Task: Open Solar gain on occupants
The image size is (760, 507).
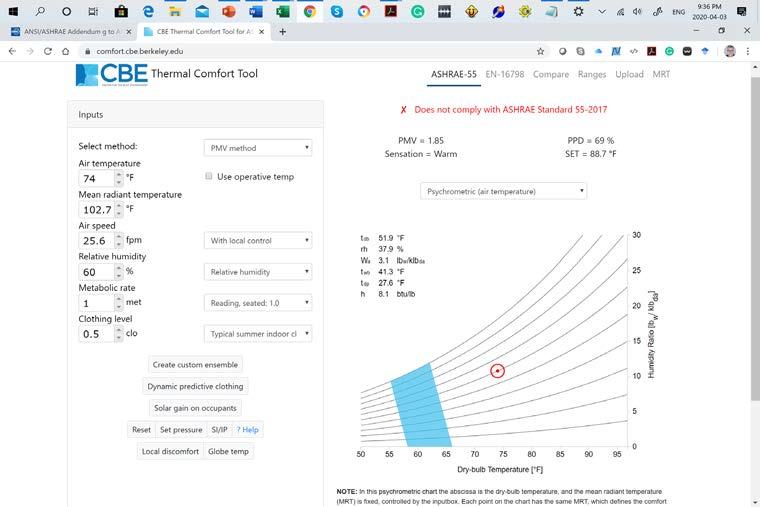Action: [x=195, y=408]
